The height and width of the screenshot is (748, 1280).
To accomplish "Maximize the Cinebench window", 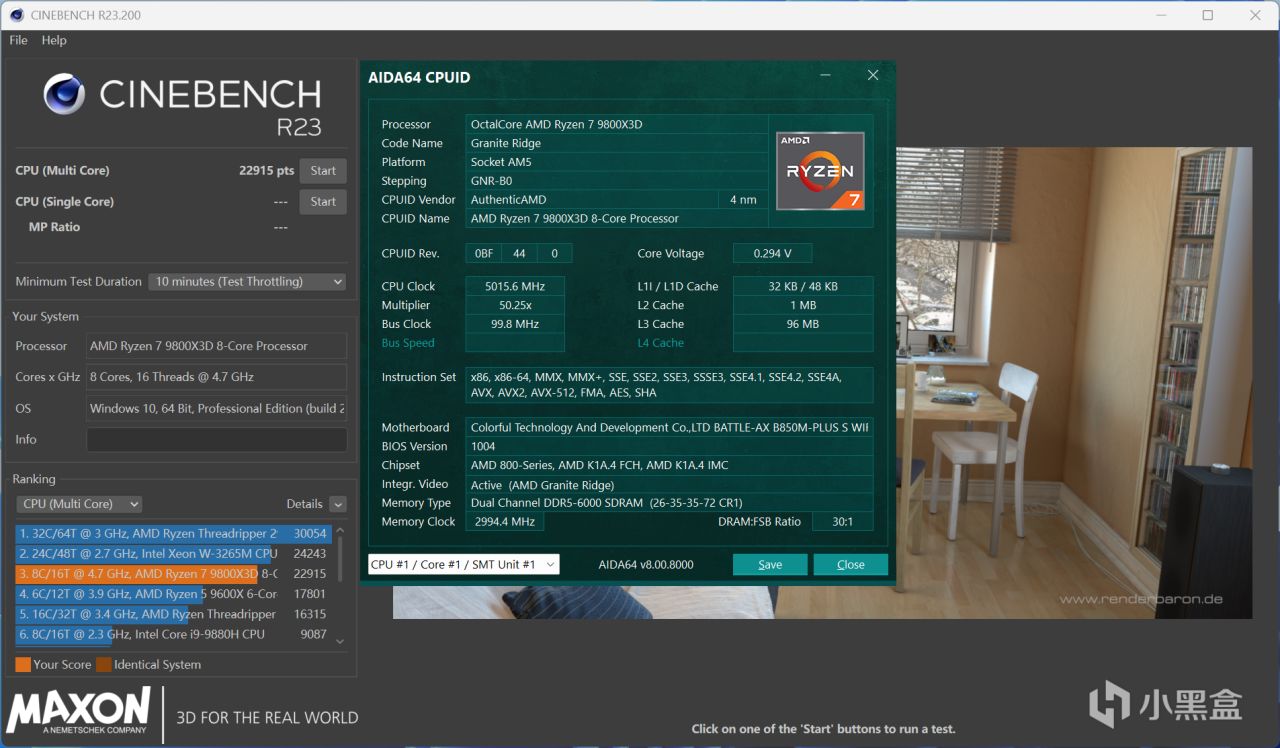I will click(x=1208, y=15).
